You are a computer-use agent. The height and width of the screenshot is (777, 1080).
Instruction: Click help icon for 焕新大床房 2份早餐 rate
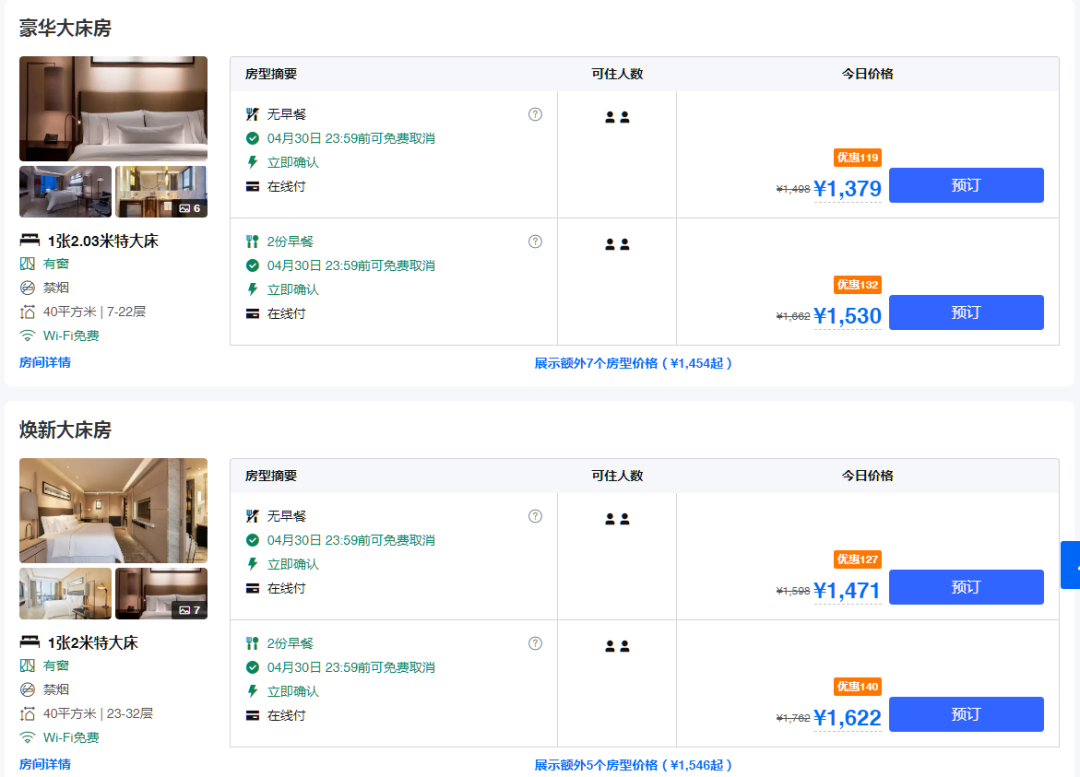pos(535,643)
